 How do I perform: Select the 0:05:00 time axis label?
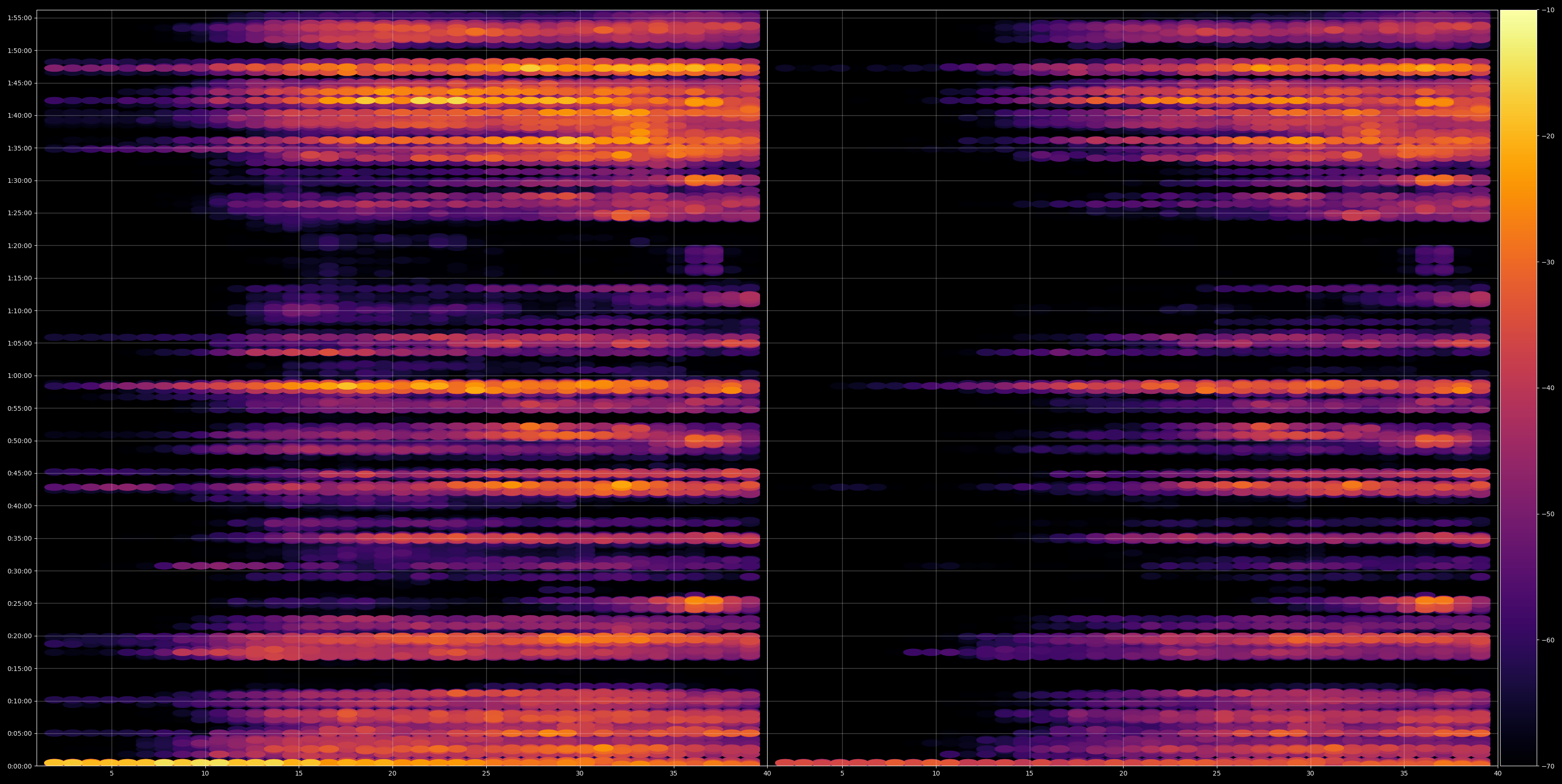coord(19,734)
